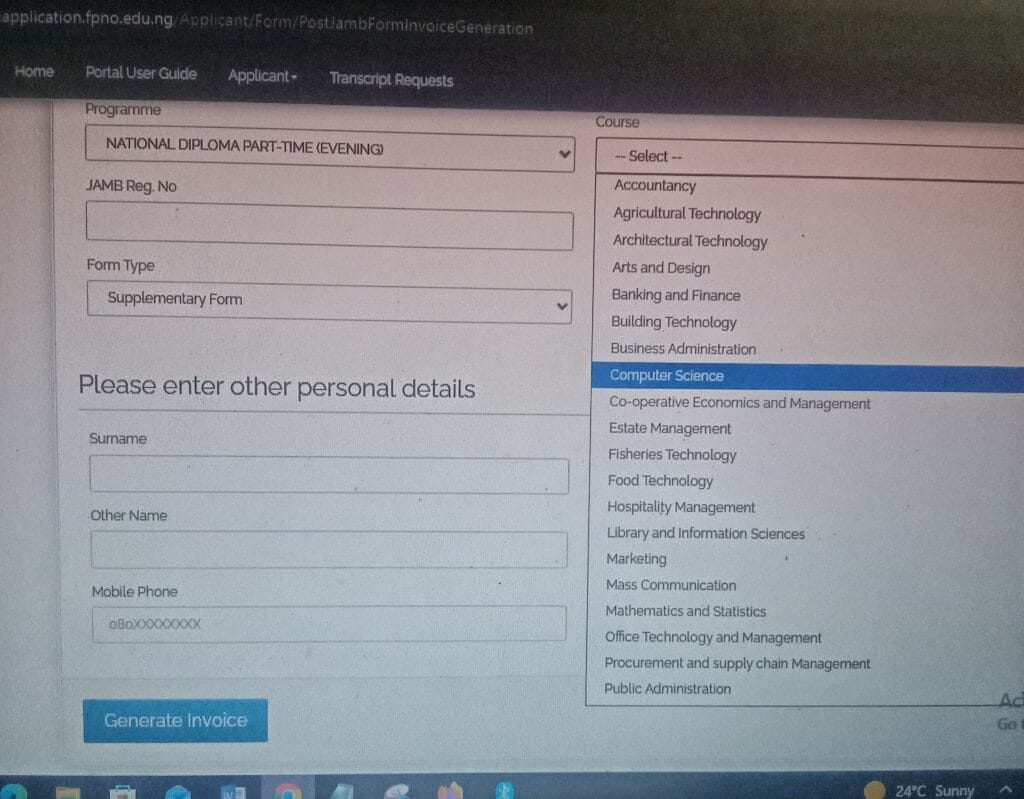Choose Accountancy in the course list
This screenshot has width=1024, height=799.
tap(655, 186)
